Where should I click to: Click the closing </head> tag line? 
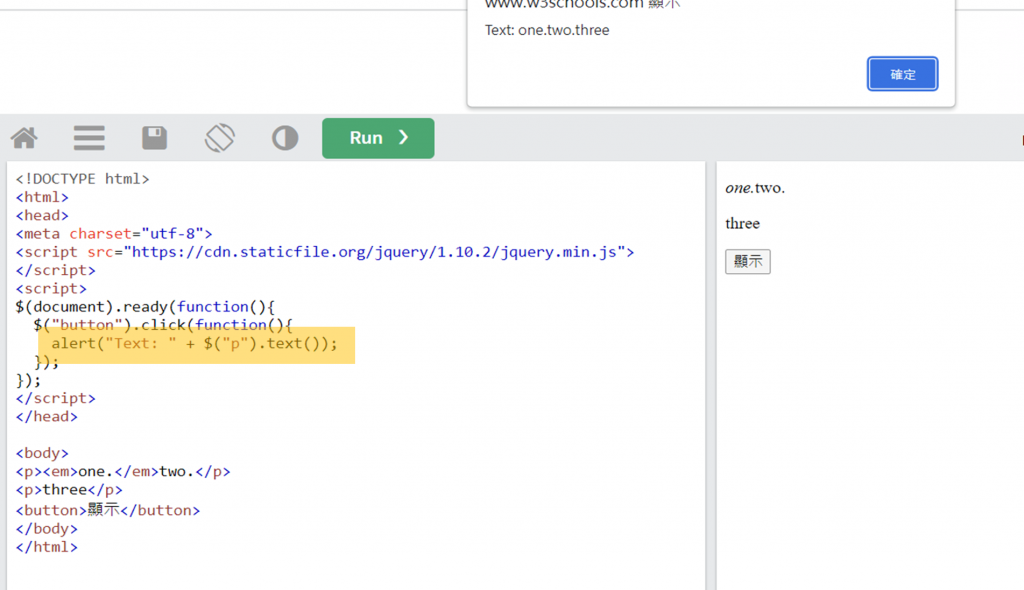coord(46,416)
